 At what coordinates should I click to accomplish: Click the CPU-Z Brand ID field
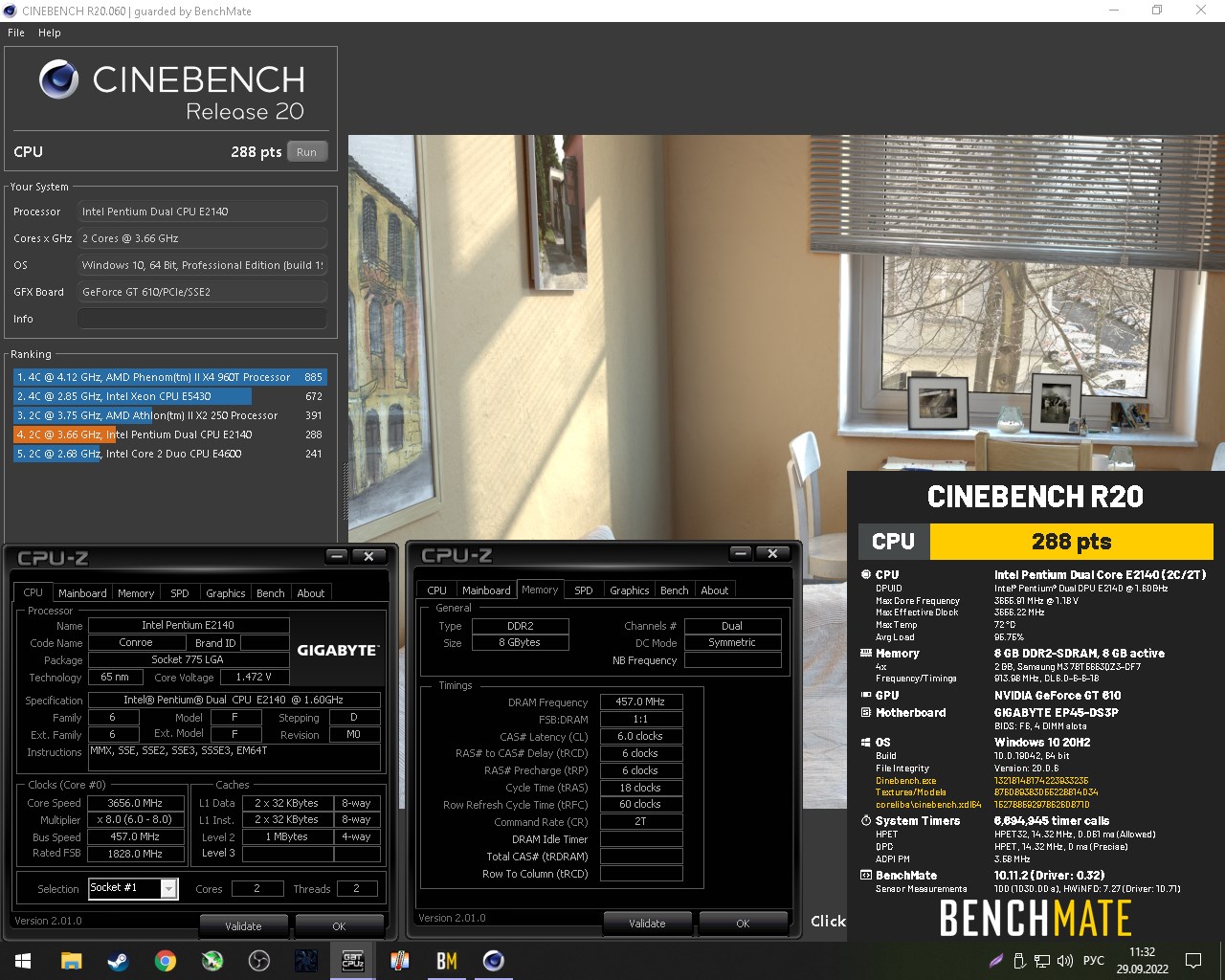(x=264, y=643)
